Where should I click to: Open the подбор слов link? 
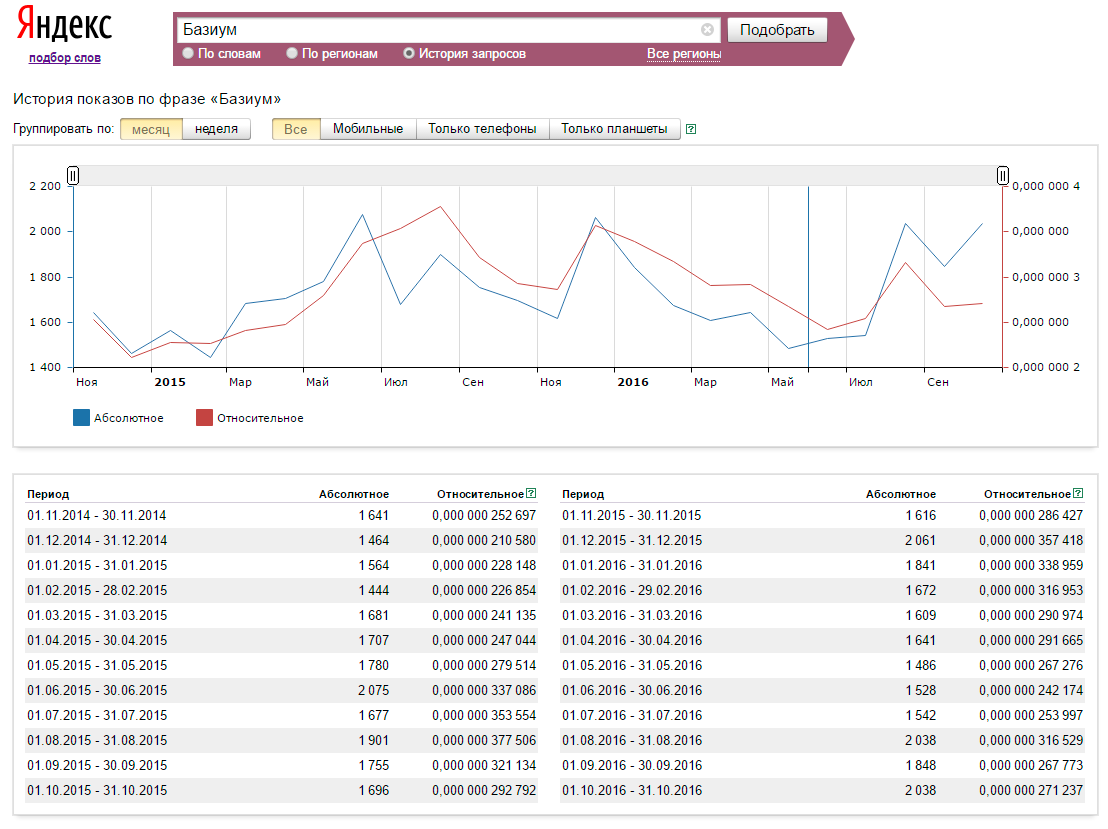64,58
